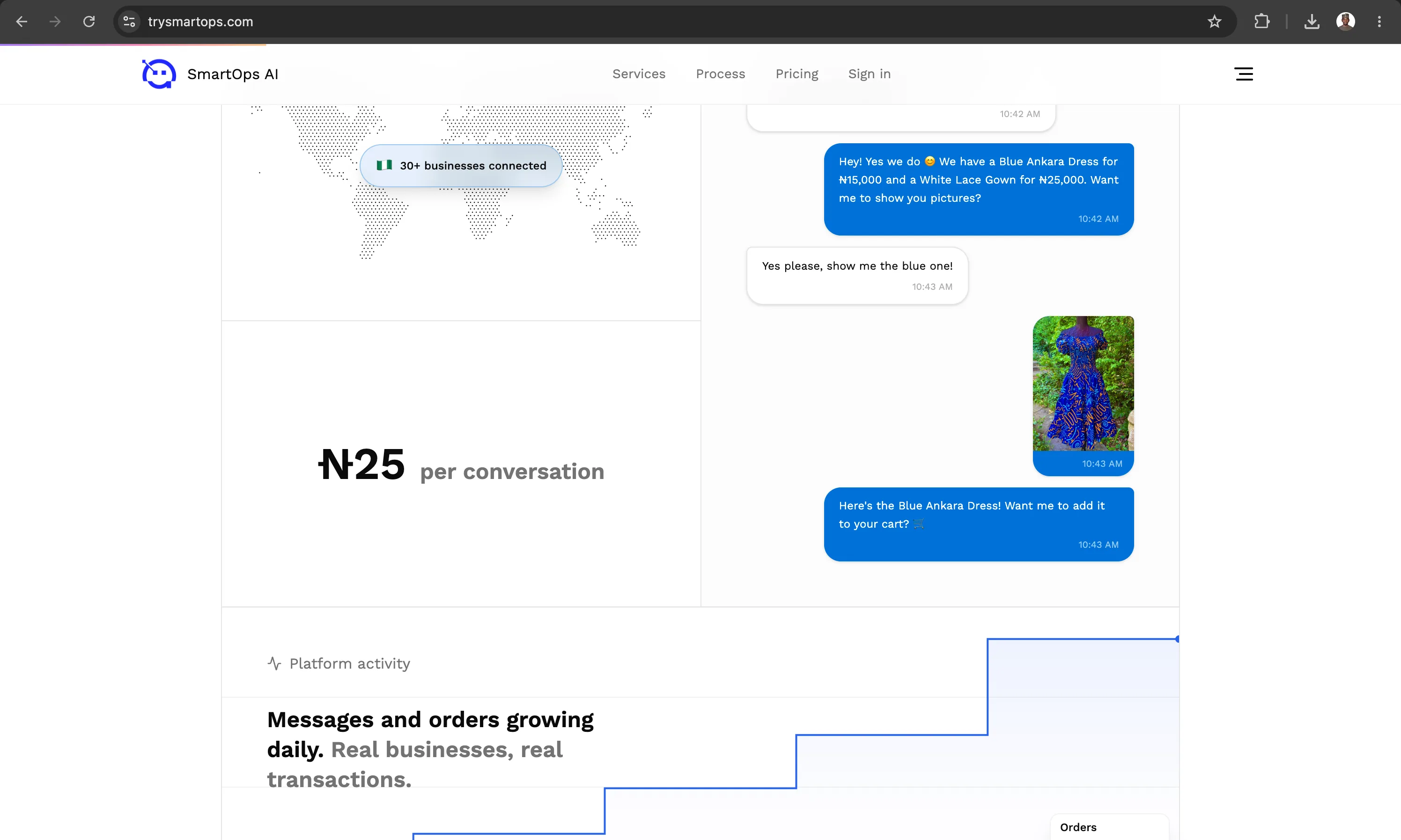Open the browser downloads icon
The height and width of the screenshot is (840, 1401).
(1312, 22)
